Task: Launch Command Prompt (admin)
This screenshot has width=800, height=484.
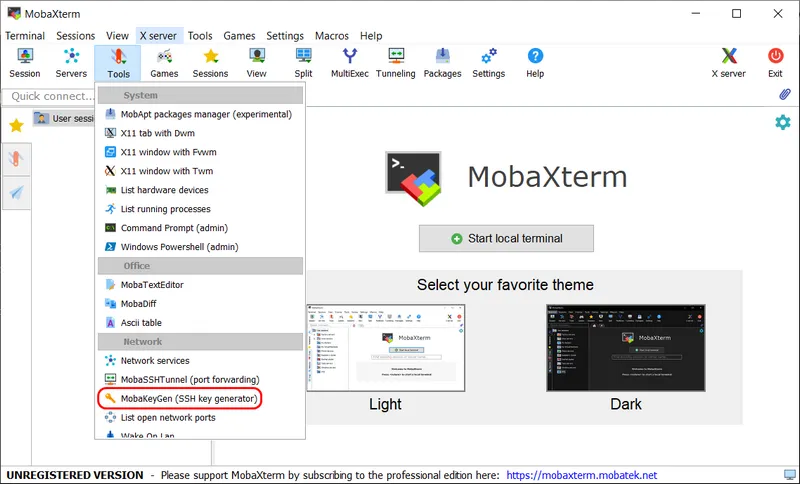Action: coord(200,228)
